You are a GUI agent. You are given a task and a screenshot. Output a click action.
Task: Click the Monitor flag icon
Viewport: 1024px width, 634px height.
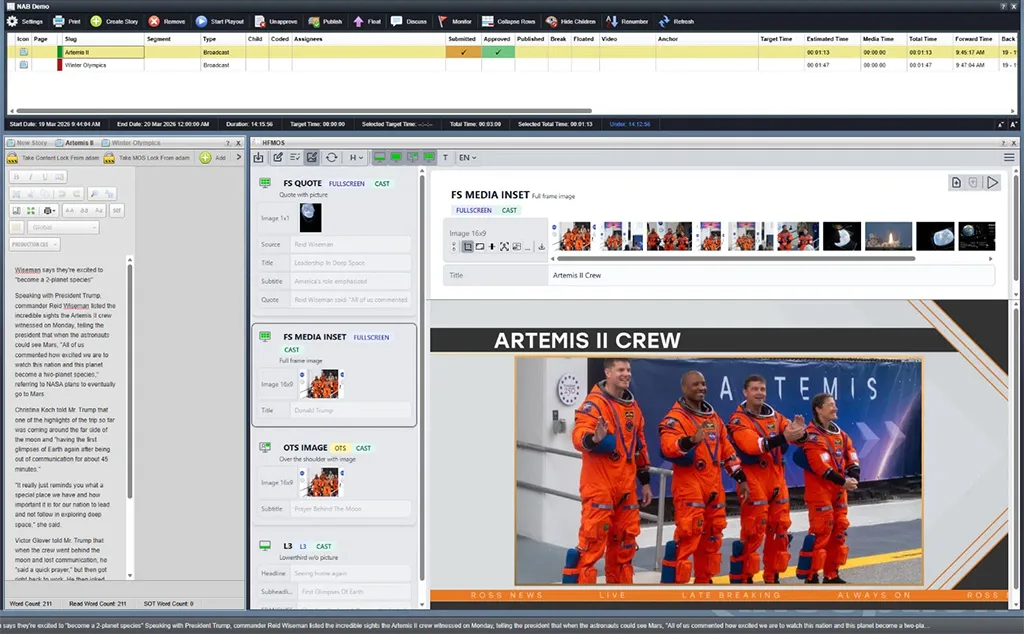coord(442,21)
